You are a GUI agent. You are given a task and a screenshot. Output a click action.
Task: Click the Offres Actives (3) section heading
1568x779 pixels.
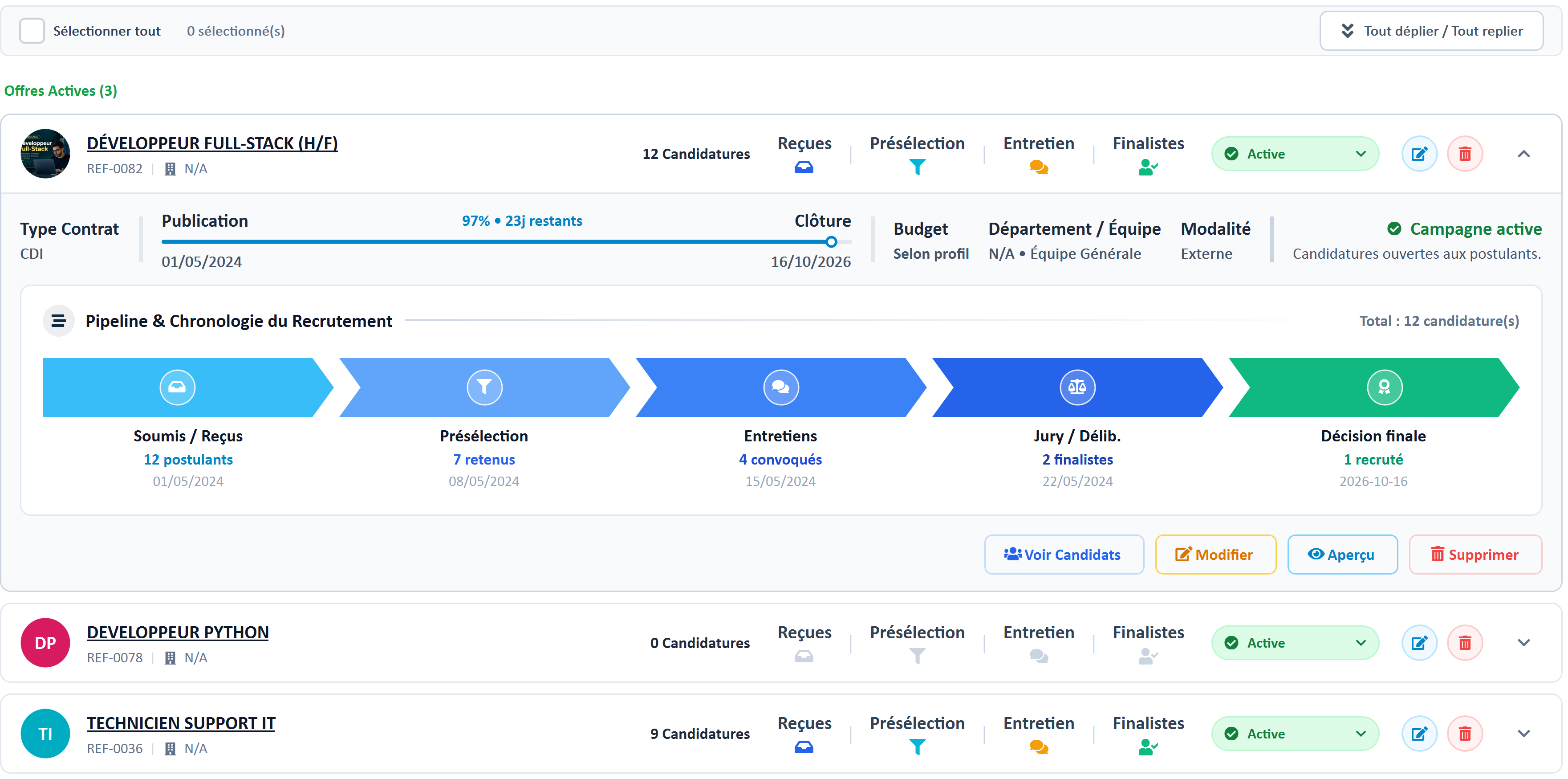click(x=60, y=91)
